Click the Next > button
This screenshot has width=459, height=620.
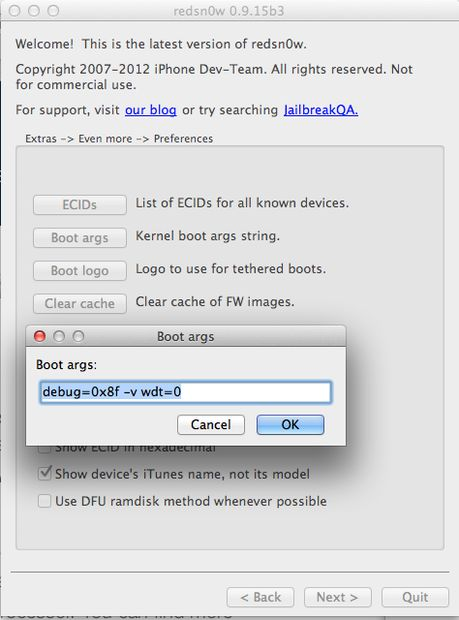[338, 597]
